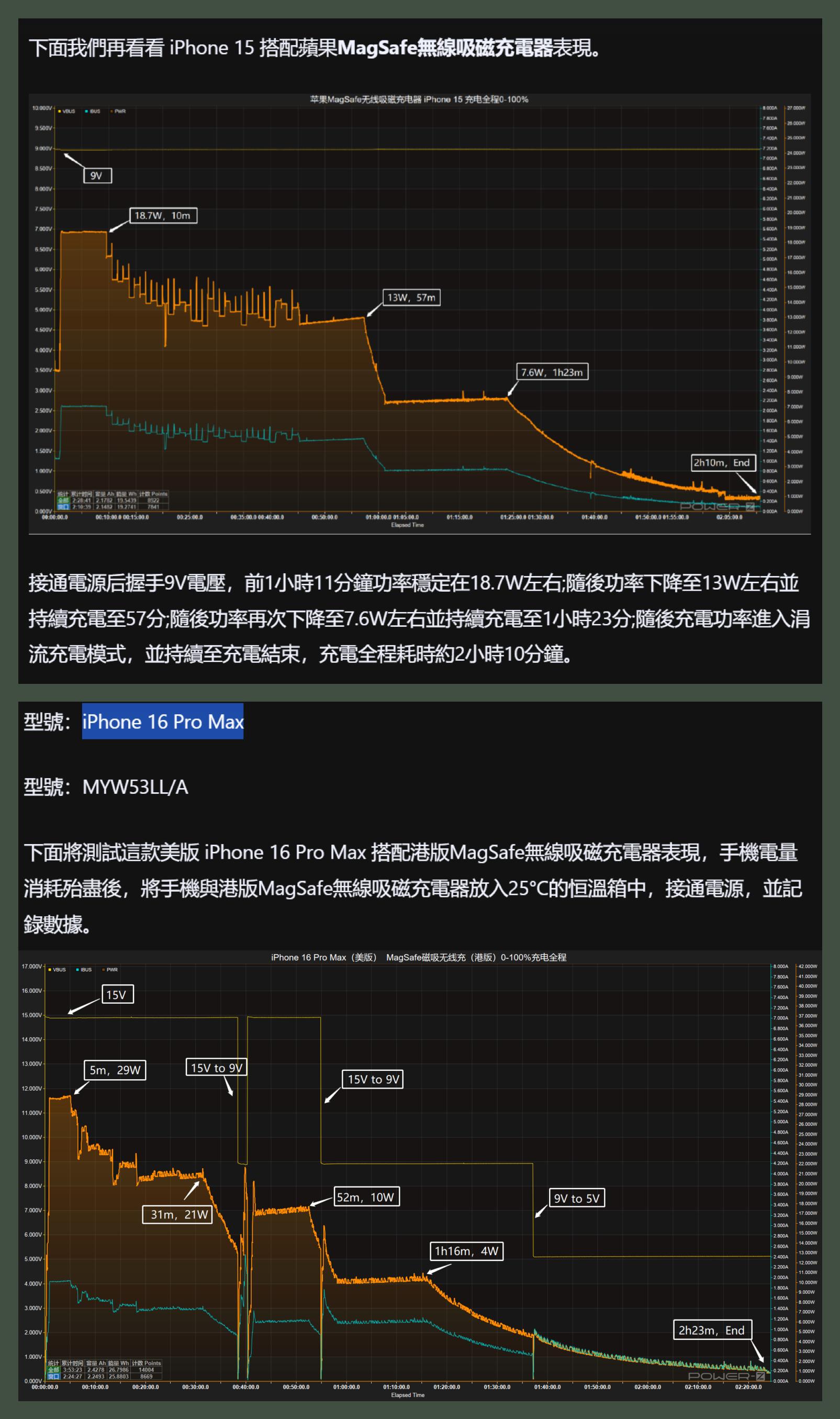Click the VBUS legend in iPhone 16 Pro Max chart
Screen dimensions: 840x1419
(x=57, y=969)
